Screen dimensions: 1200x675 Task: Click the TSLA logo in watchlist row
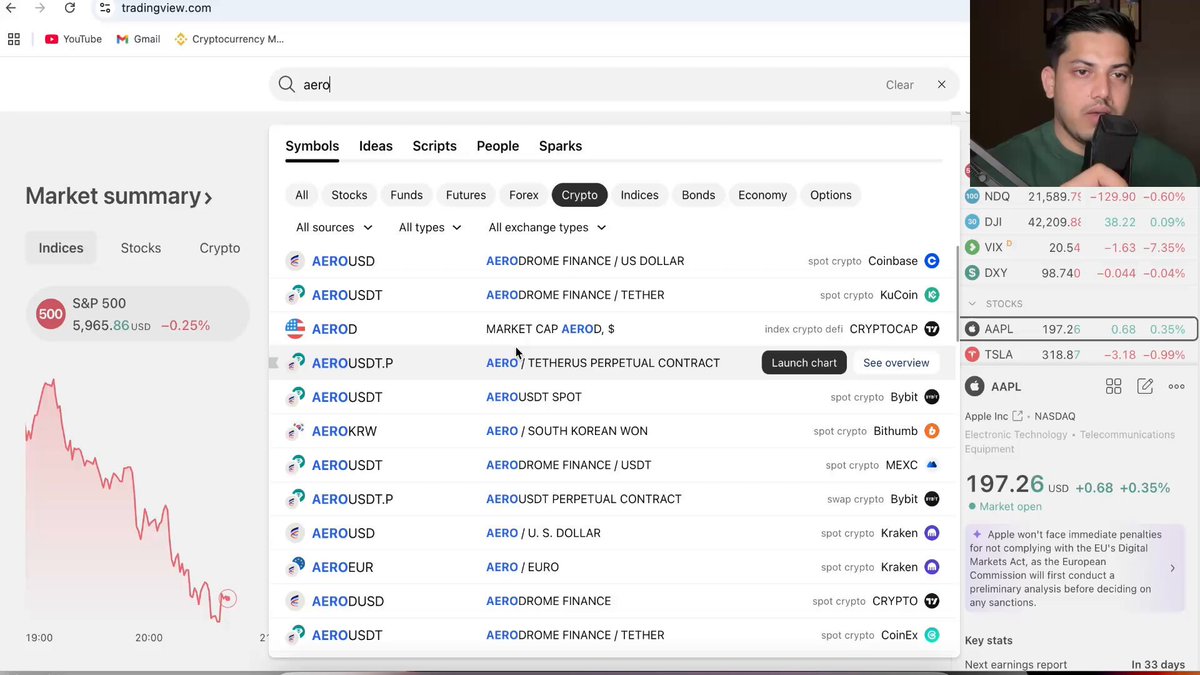pyautogui.click(x=972, y=354)
